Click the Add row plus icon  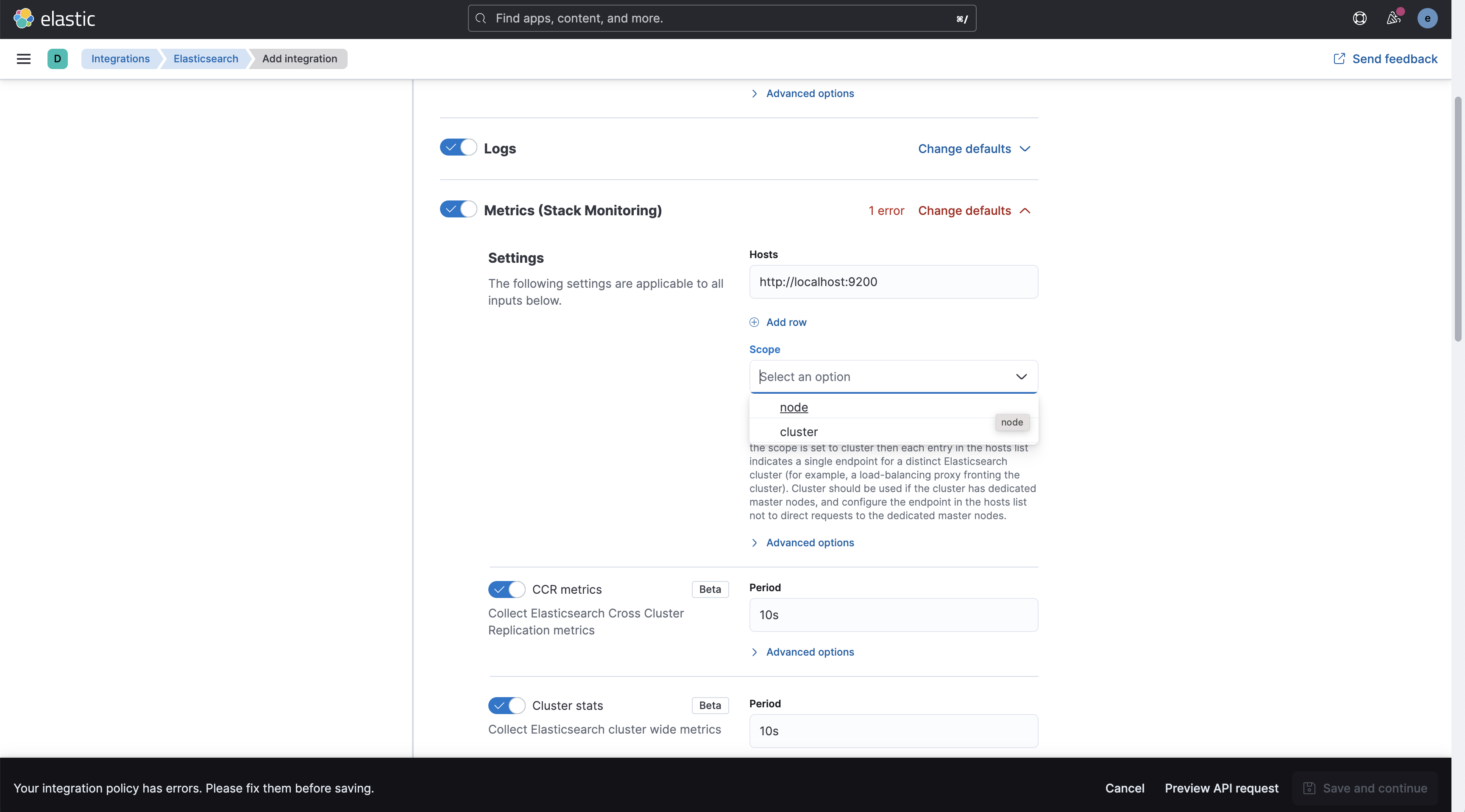[x=754, y=323]
